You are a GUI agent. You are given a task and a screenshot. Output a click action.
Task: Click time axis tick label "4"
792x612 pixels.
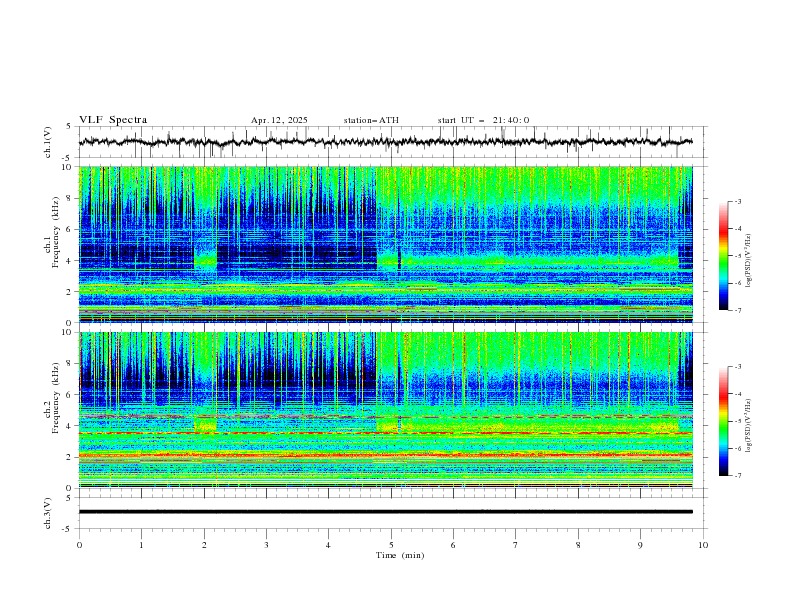328,545
